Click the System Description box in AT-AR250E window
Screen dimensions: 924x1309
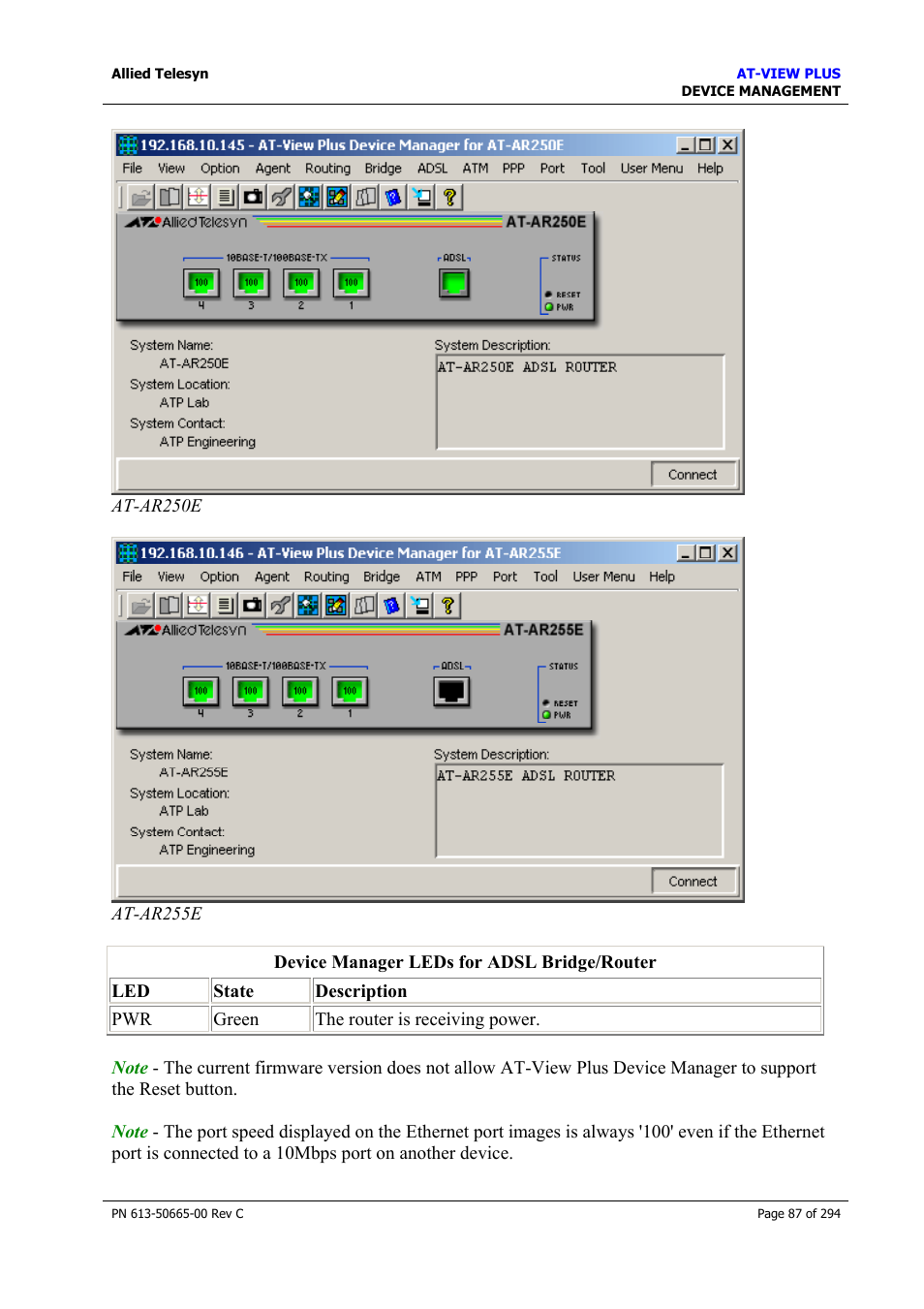coord(580,402)
